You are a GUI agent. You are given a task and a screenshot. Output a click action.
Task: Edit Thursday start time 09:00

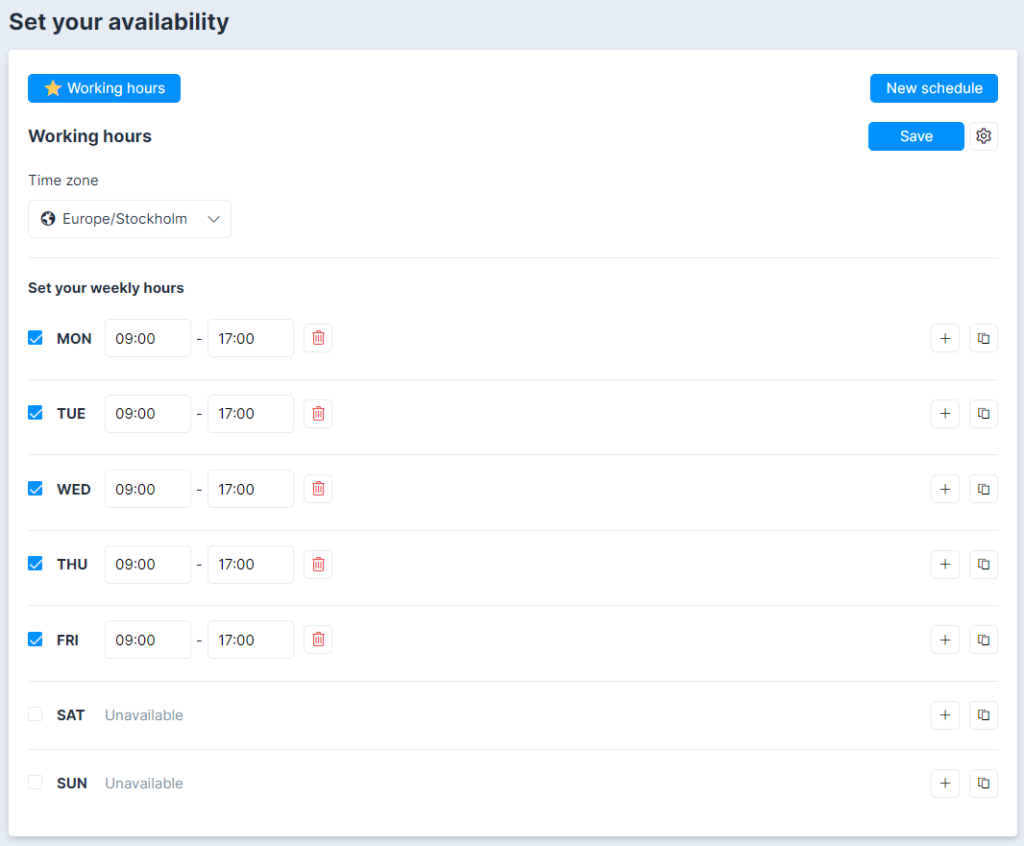coord(148,564)
